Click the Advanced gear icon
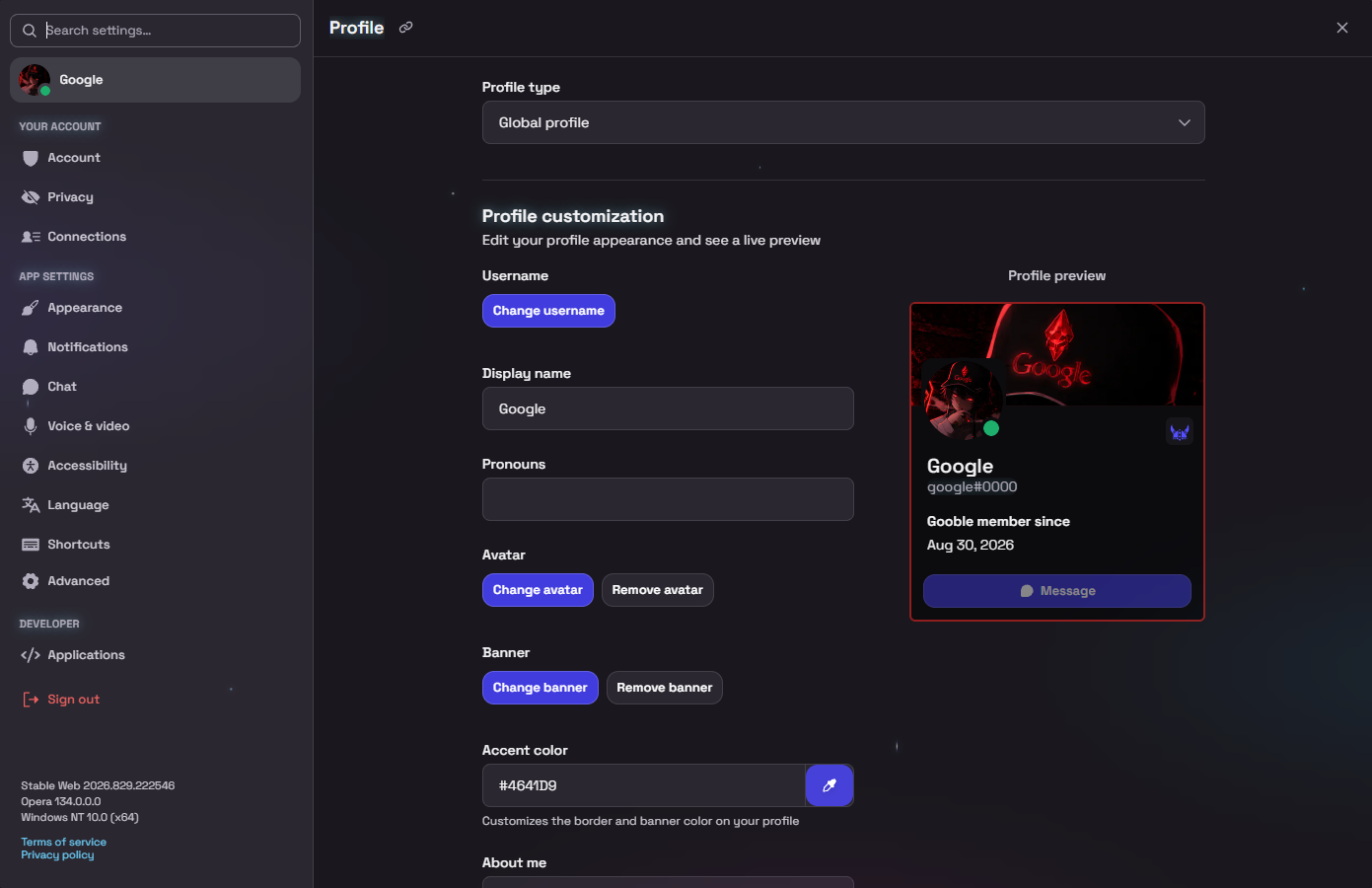 click(31, 581)
